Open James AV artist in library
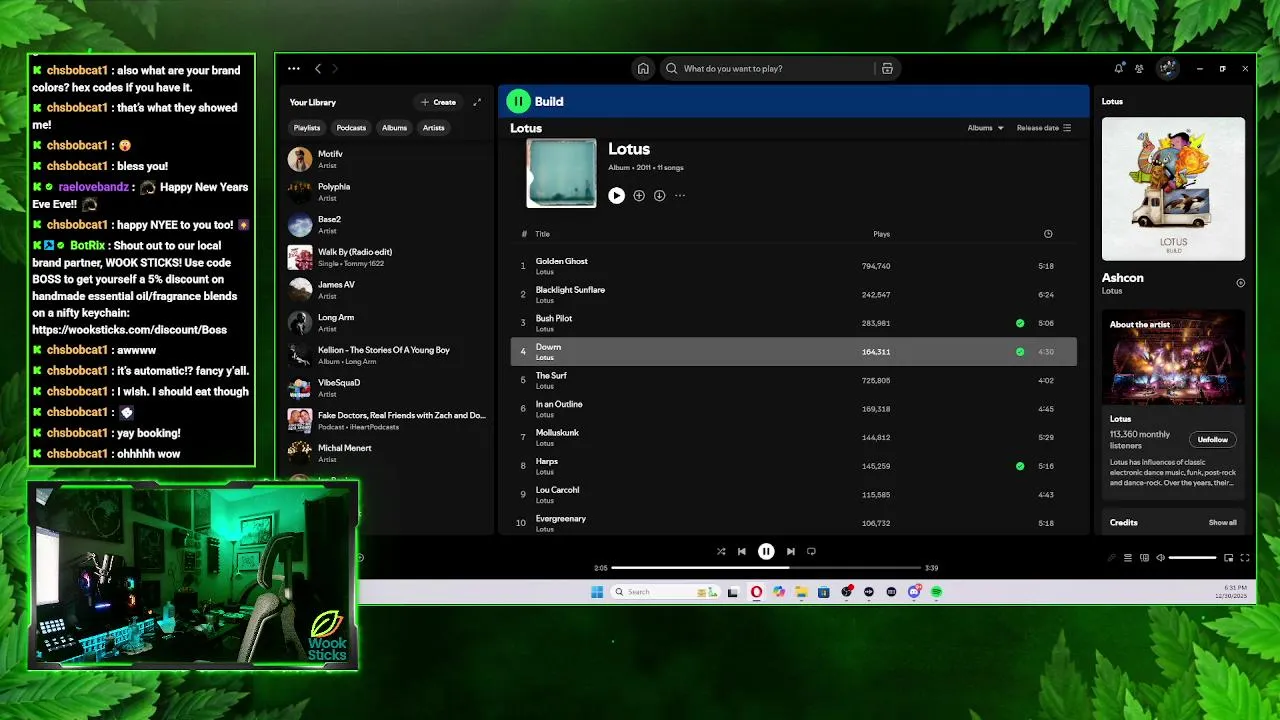This screenshot has height=720, width=1280. pos(386,290)
